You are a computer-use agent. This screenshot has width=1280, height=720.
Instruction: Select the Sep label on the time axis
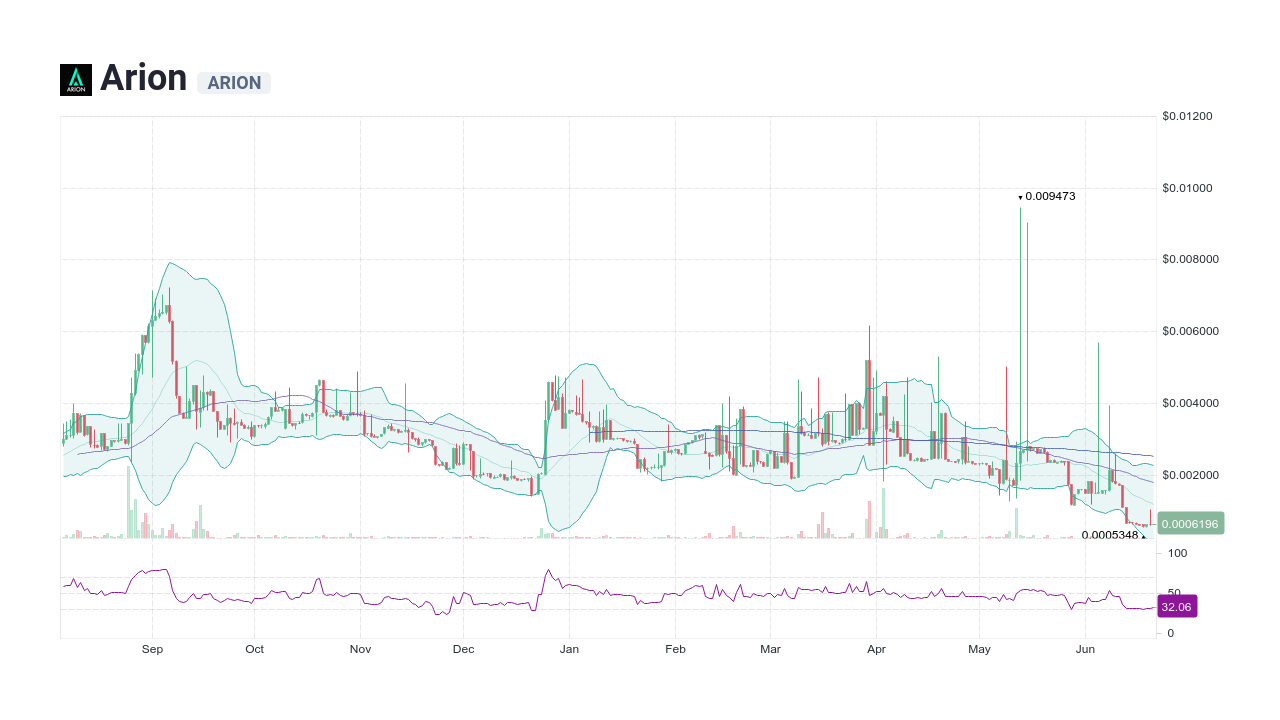pyautogui.click(x=152, y=649)
